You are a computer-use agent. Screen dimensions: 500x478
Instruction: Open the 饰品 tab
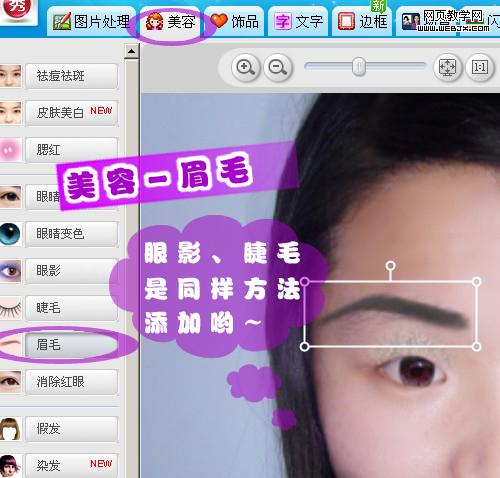point(234,22)
